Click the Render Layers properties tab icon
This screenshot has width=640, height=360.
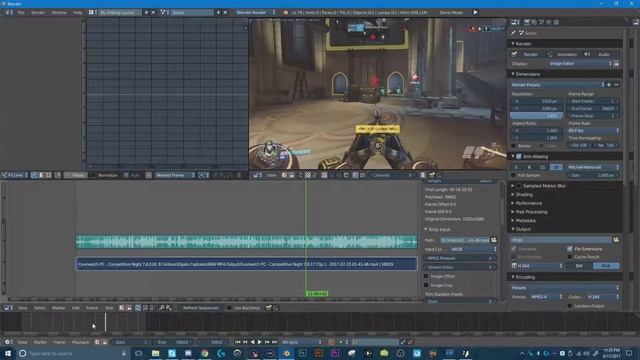click(x=534, y=22)
